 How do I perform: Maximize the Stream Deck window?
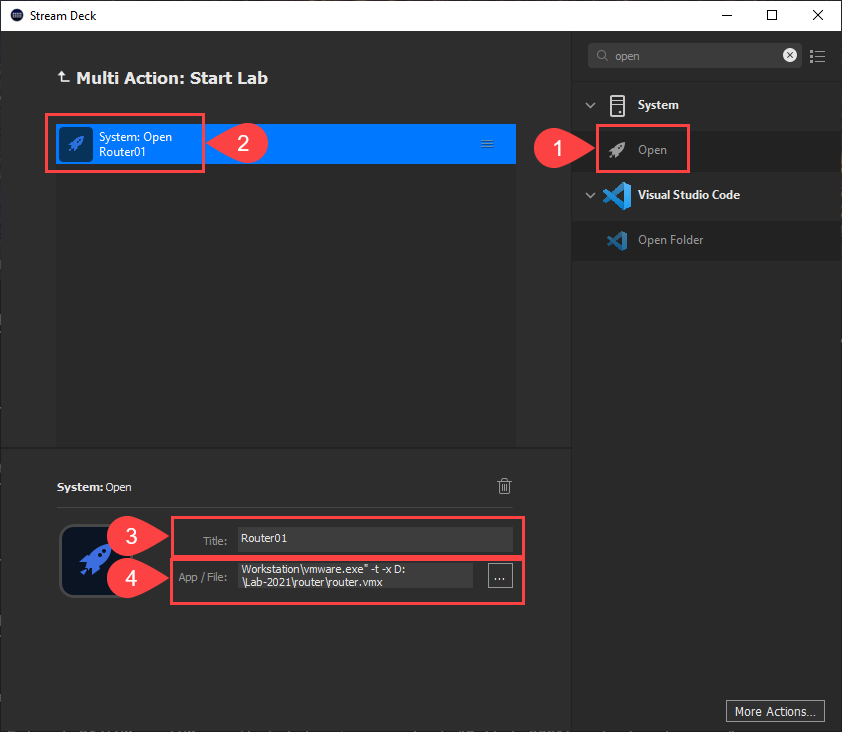772,15
